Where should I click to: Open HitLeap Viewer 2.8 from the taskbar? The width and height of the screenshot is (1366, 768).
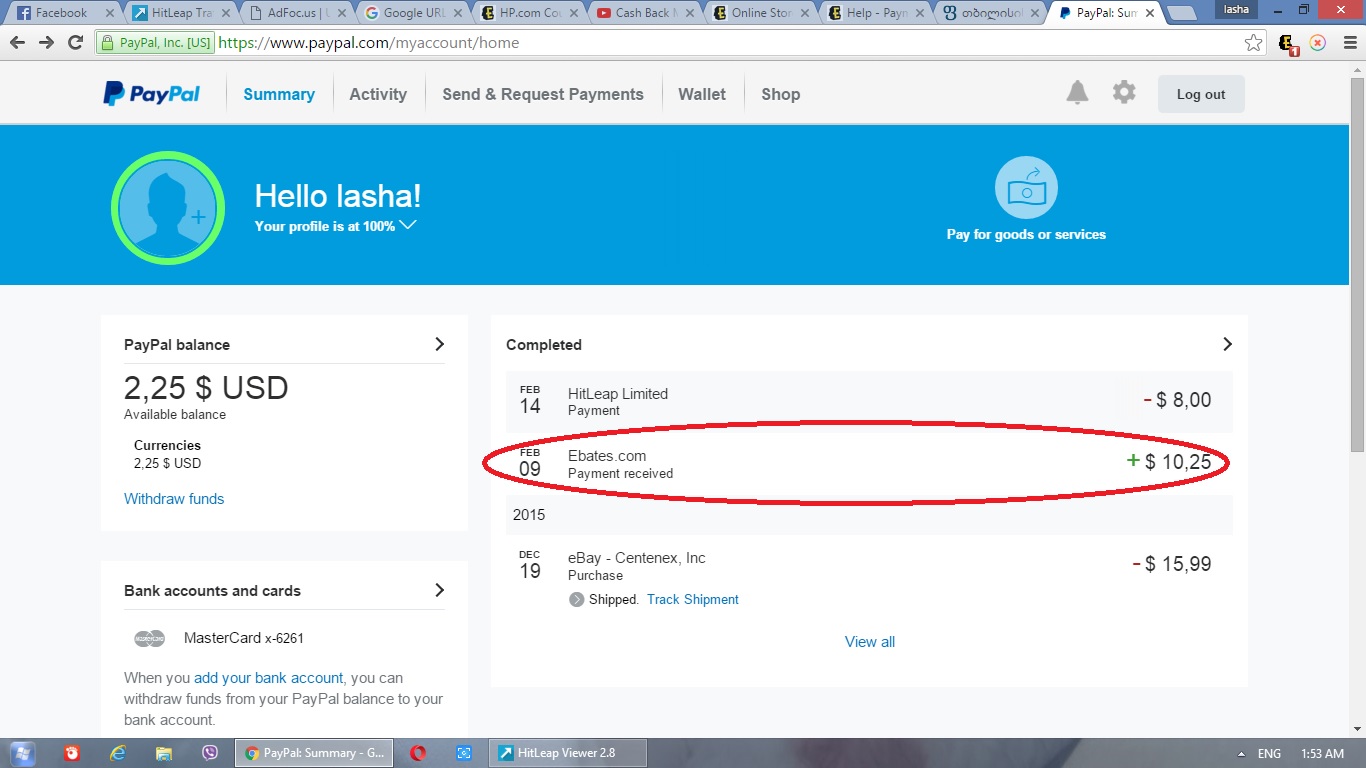pos(567,753)
